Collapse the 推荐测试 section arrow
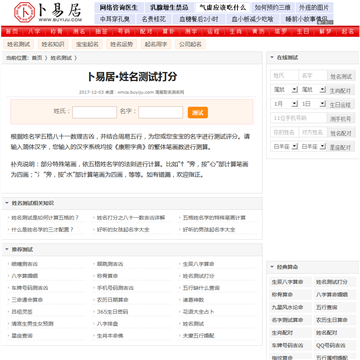Viewport: 360px width, 360px height. [x=7, y=249]
